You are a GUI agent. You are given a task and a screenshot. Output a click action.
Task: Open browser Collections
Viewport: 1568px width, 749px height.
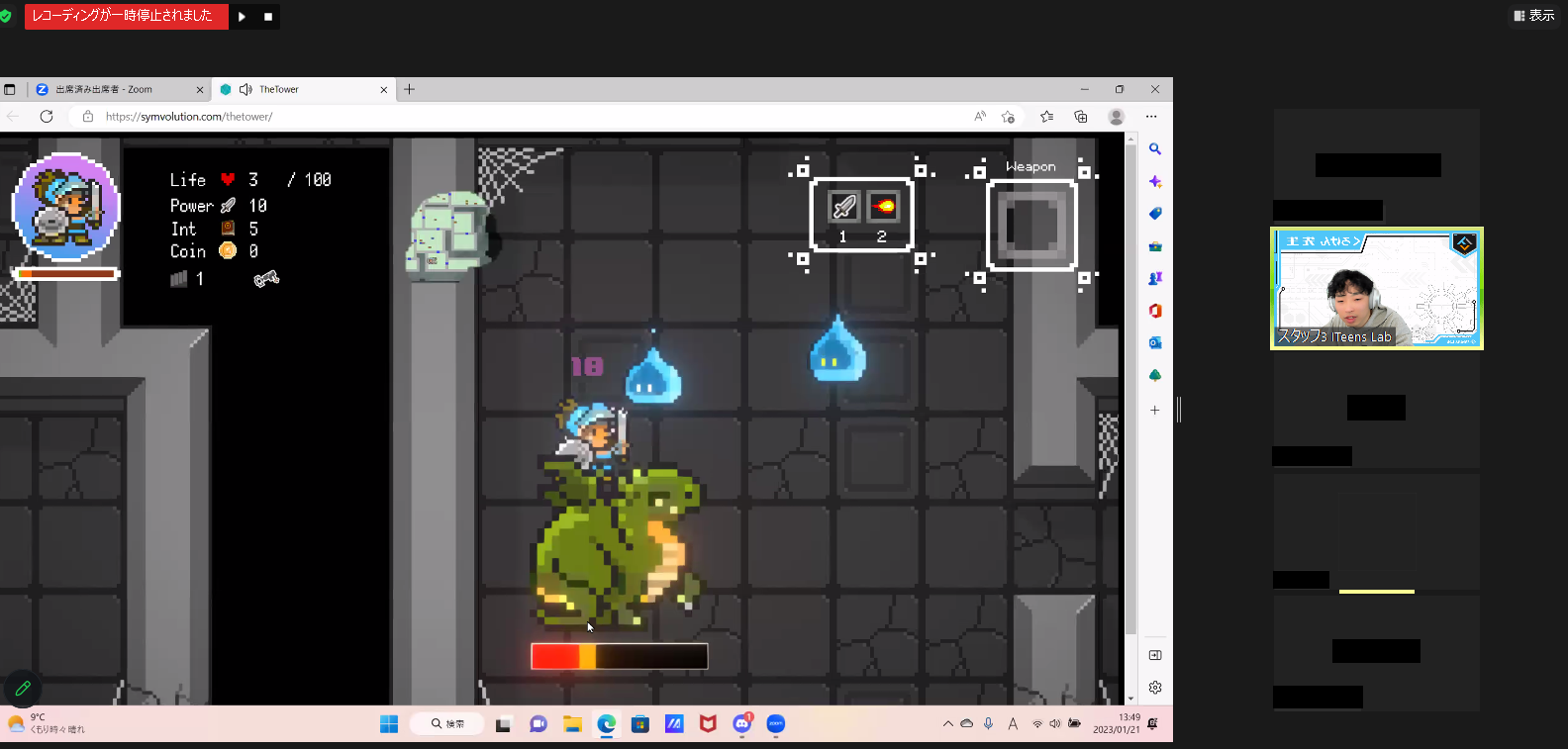tap(1081, 117)
